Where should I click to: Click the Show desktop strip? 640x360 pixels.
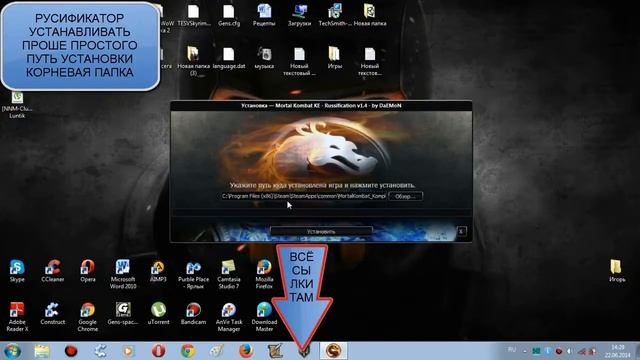coord(637,351)
